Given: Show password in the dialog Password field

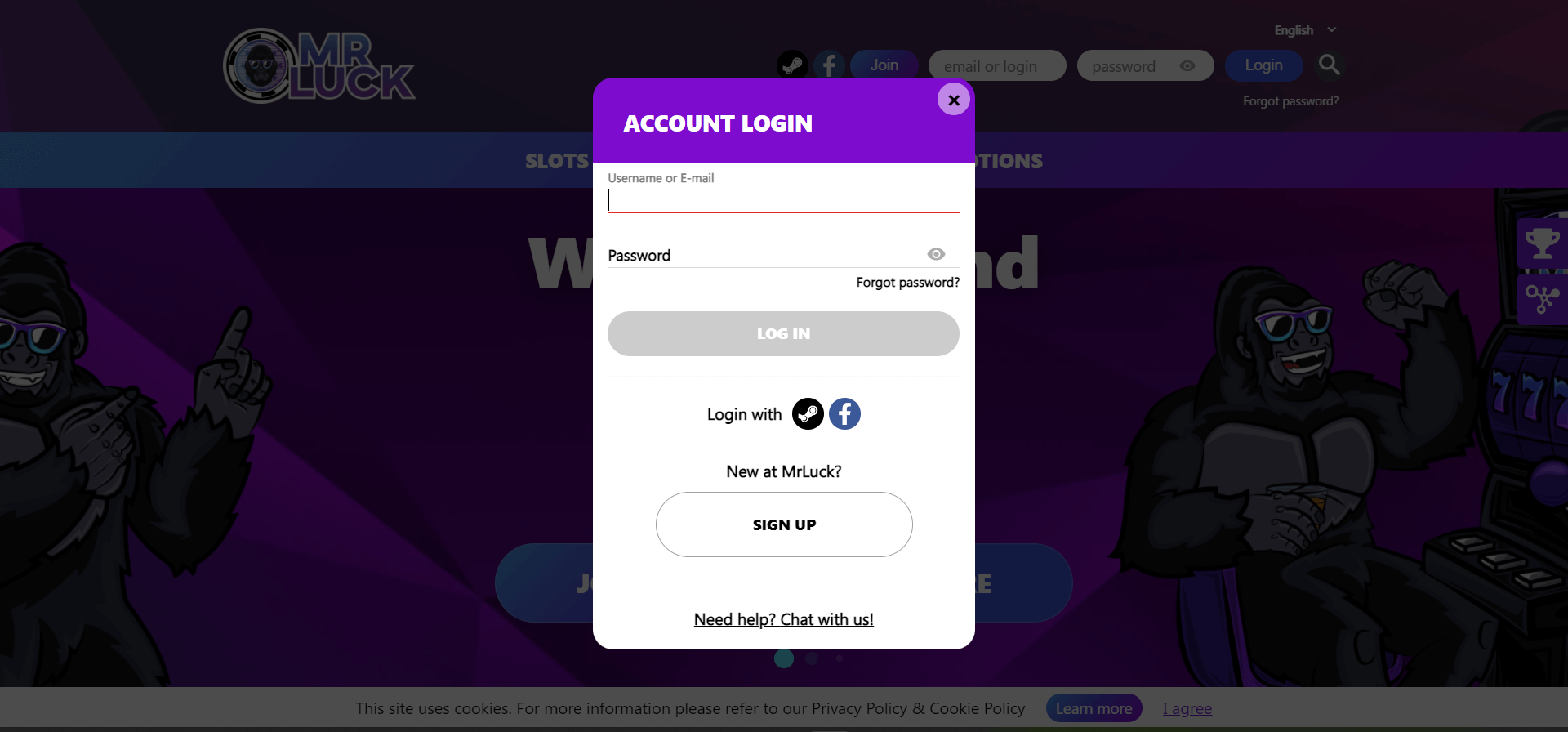Looking at the screenshot, I should point(936,254).
